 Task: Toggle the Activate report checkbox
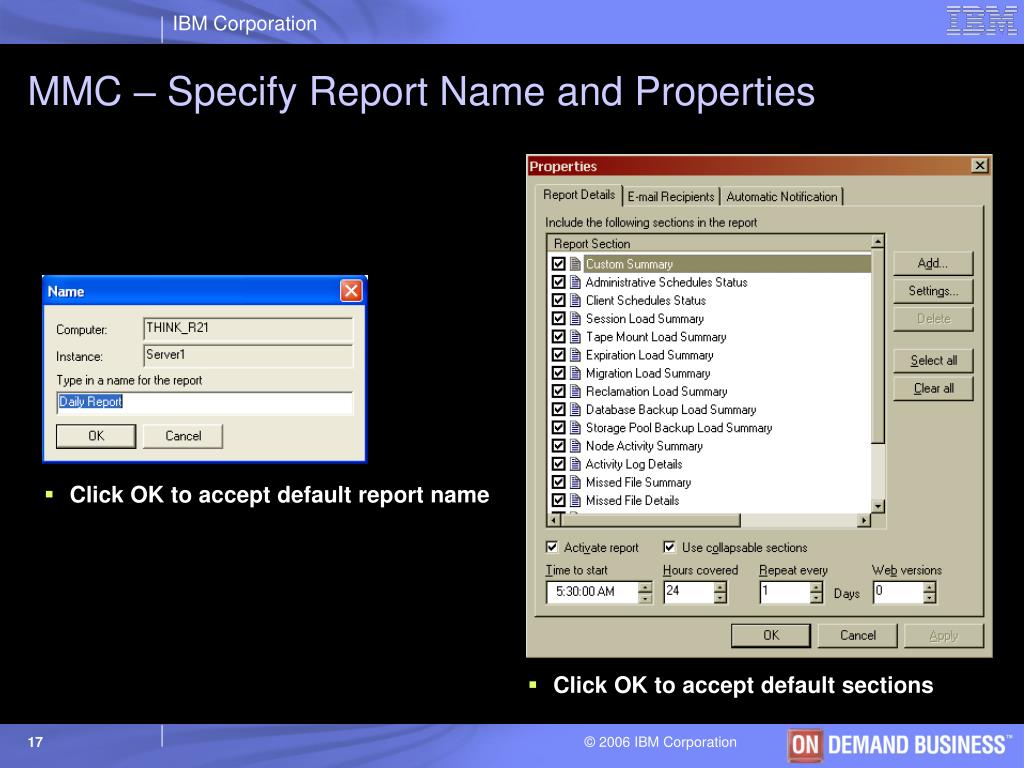pos(552,547)
